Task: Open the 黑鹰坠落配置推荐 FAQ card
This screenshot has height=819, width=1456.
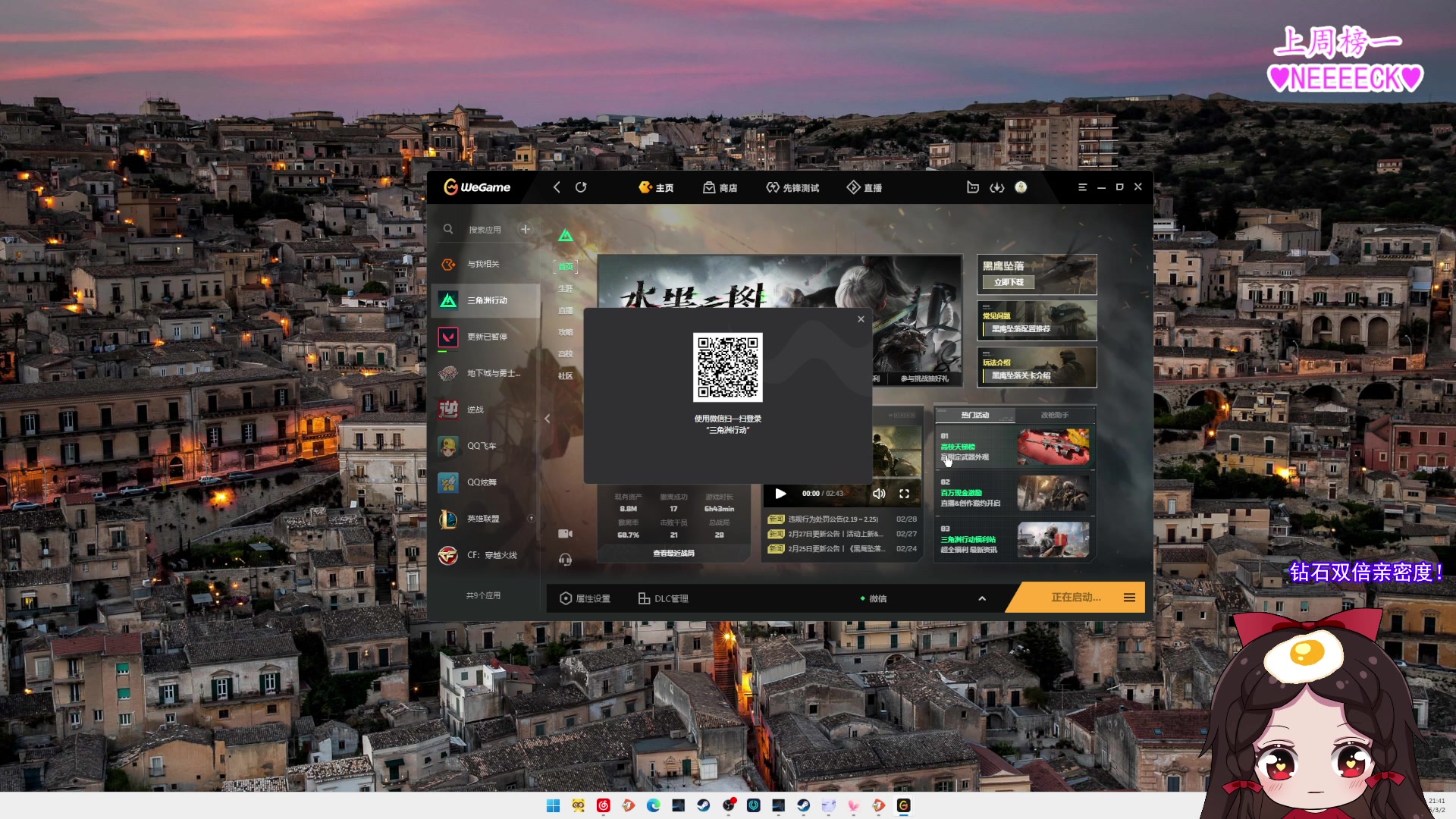Action: pos(1037,321)
